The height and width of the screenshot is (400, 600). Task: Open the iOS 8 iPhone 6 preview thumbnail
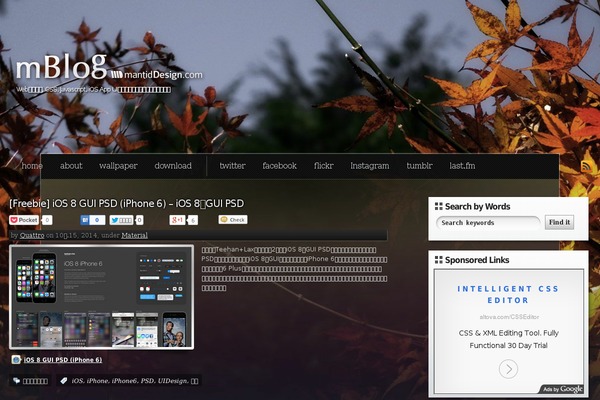101,297
